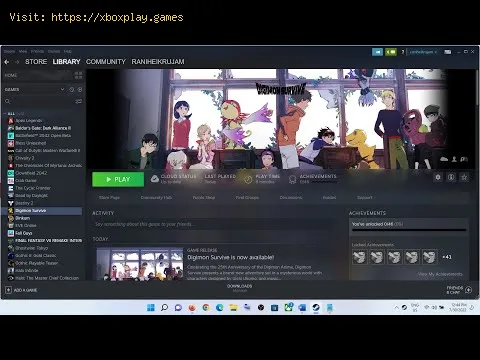
Task: Open the Games menu in the menu bar
Action: click(54, 51)
